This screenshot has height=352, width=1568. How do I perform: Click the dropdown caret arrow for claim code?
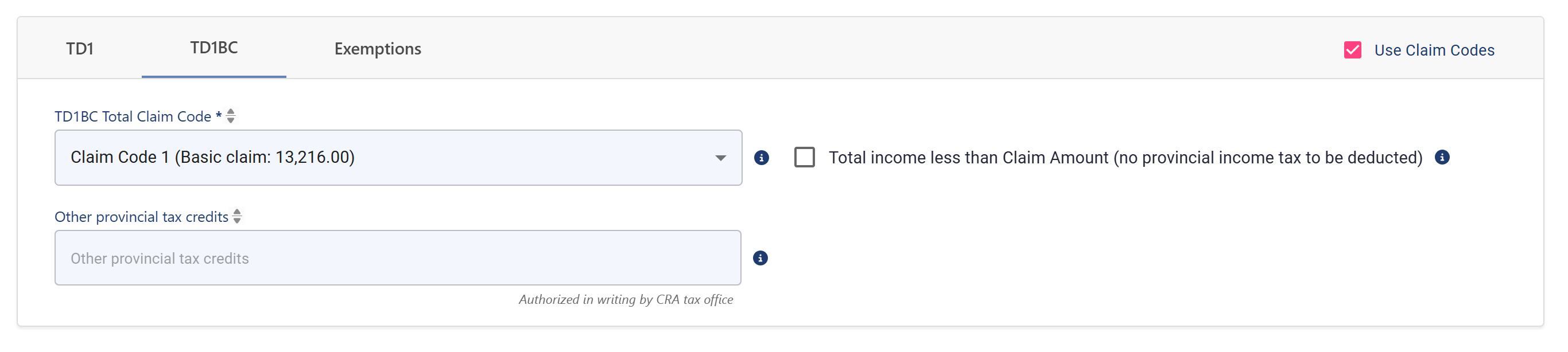(x=720, y=158)
